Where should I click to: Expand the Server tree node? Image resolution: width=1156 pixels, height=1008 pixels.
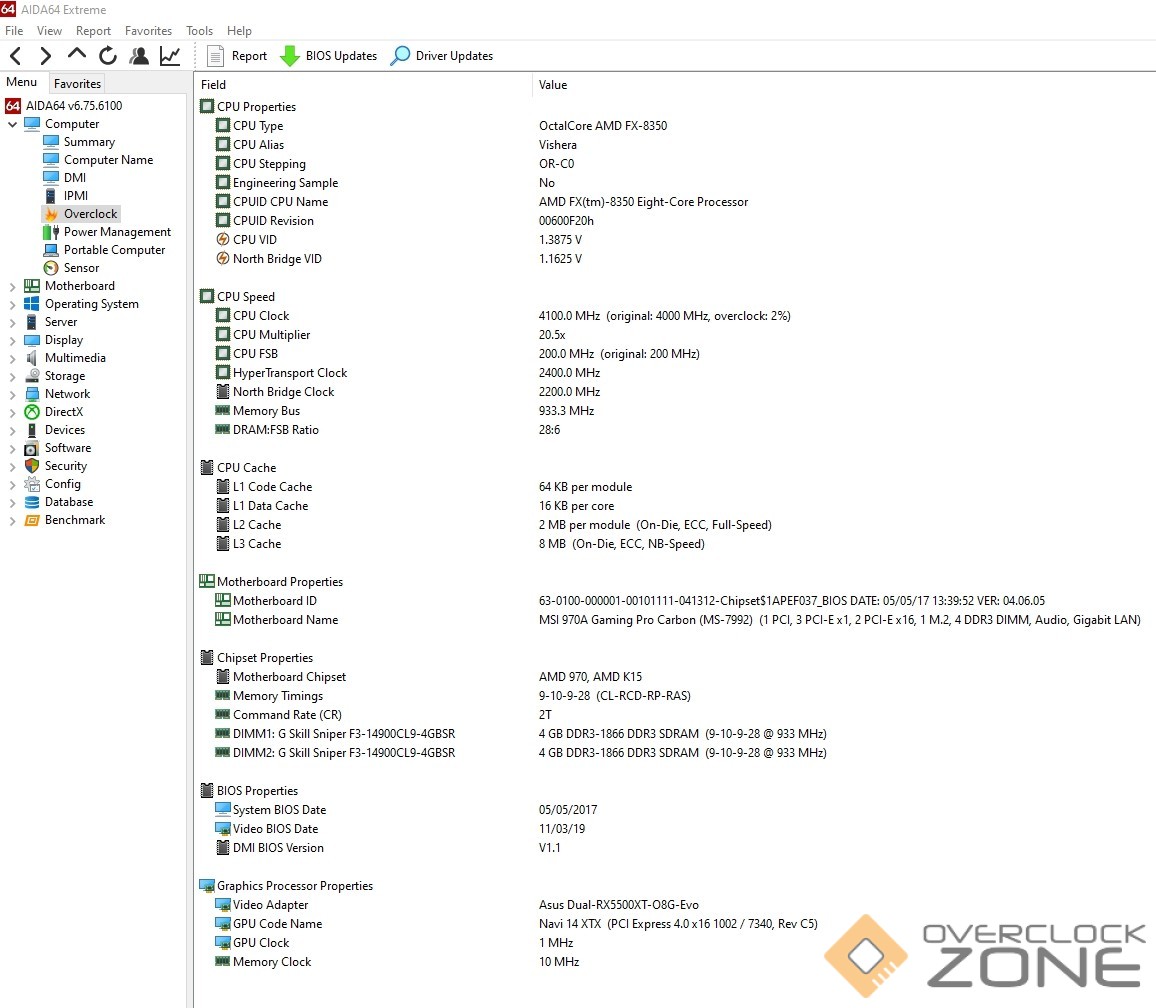pyautogui.click(x=12, y=322)
